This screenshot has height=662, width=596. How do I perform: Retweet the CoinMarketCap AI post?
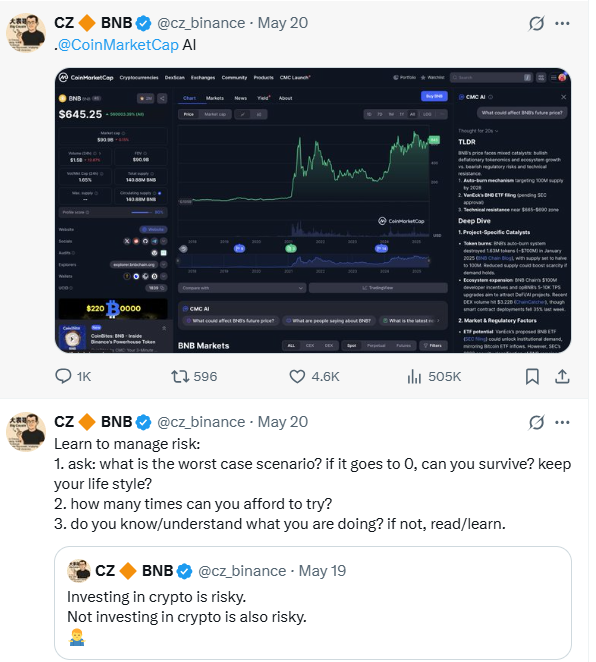tap(180, 376)
